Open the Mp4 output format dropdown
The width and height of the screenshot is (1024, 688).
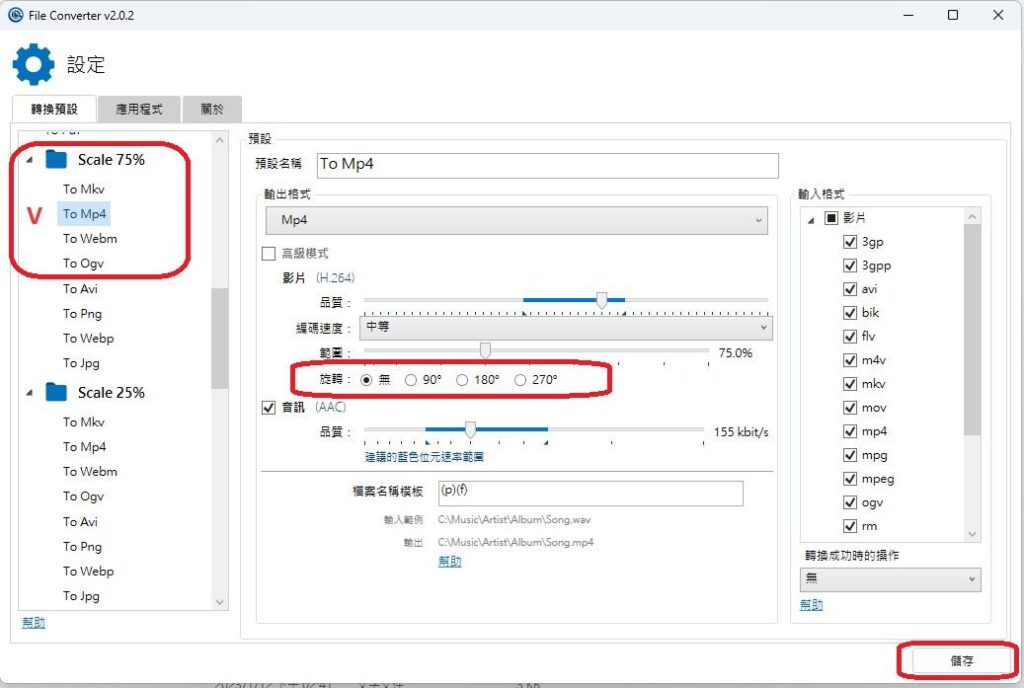tap(516, 220)
